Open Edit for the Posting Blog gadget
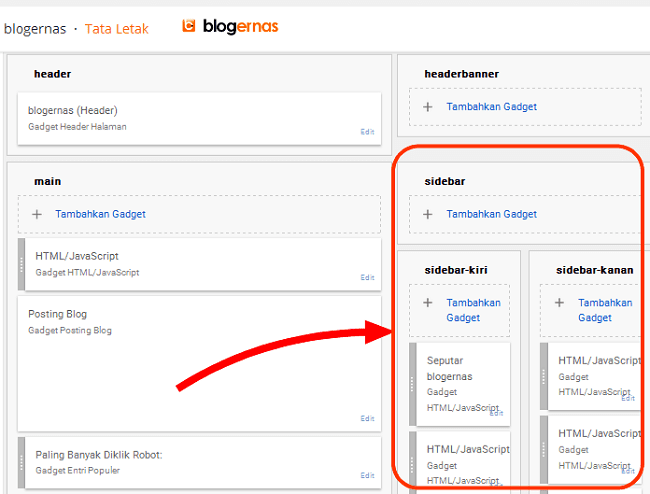 tap(367, 419)
